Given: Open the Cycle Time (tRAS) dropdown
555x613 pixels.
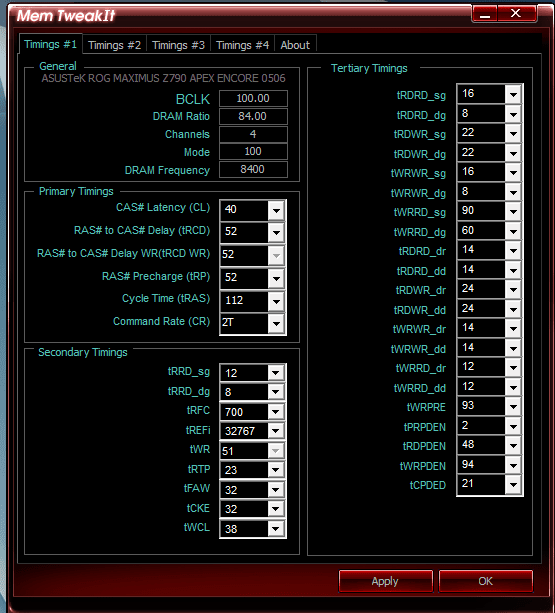Looking at the screenshot, I should click(x=276, y=301).
